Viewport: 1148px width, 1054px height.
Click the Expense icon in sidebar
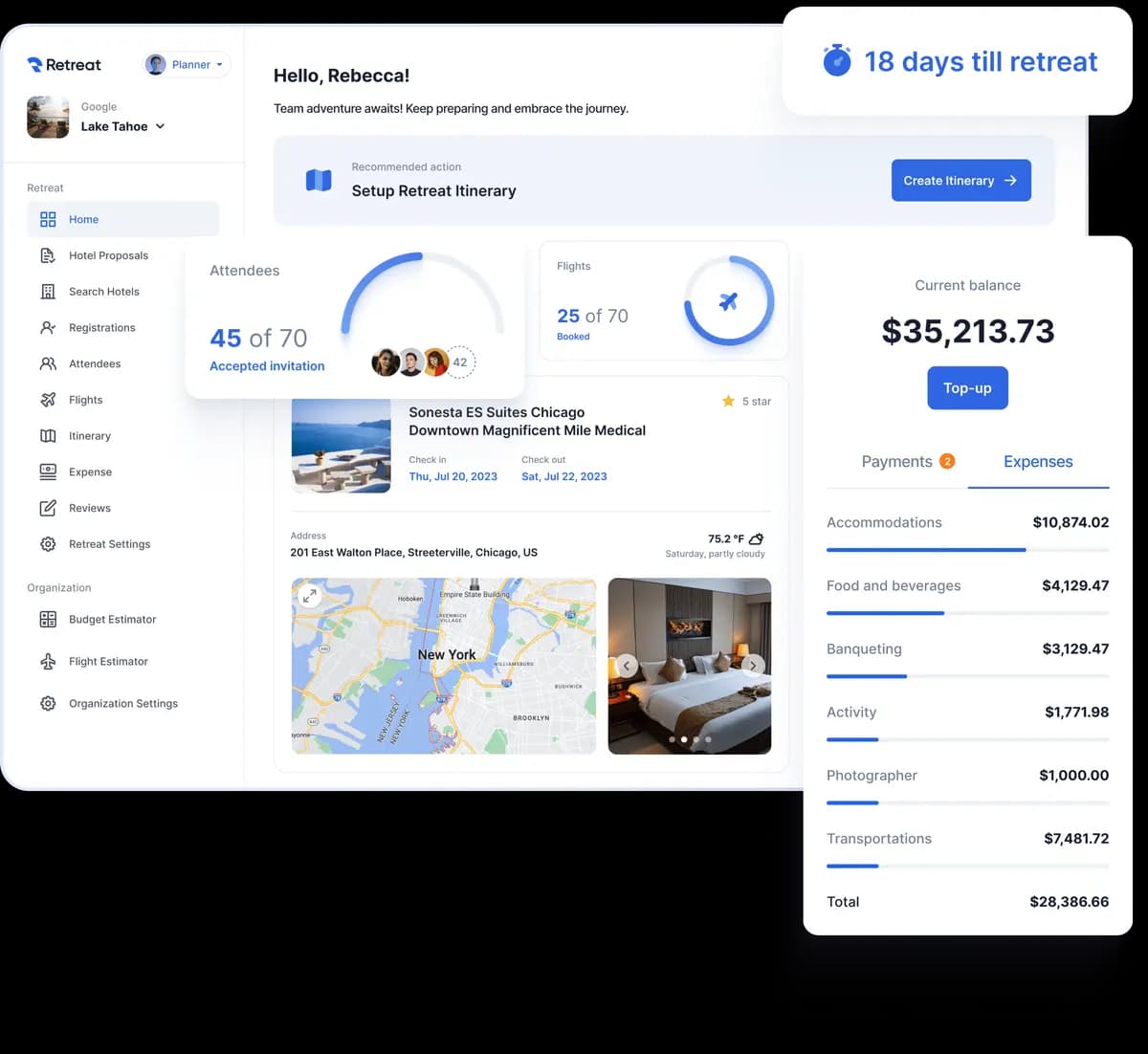(48, 472)
